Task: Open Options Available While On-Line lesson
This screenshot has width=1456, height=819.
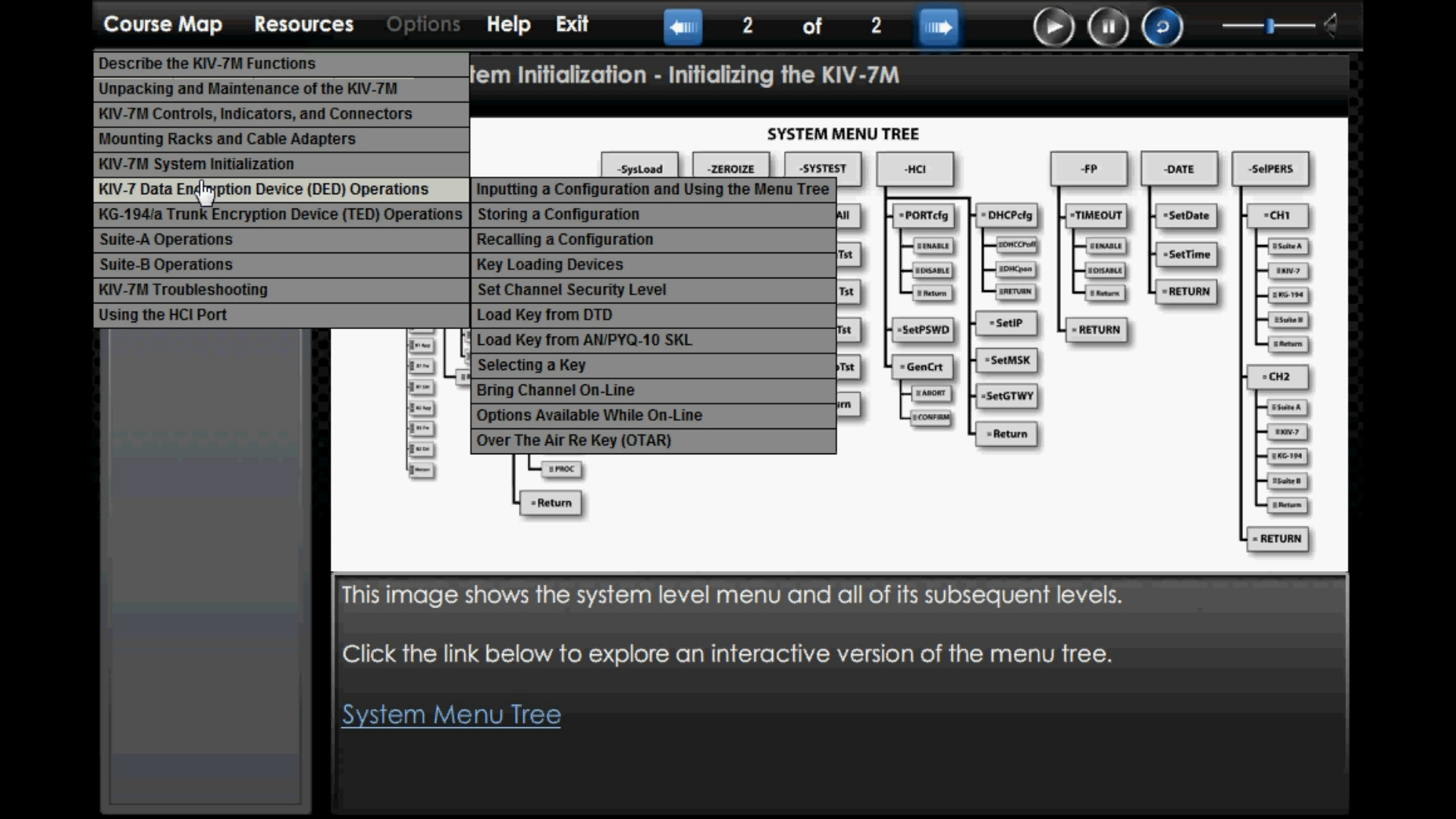Action: point(653,414)
